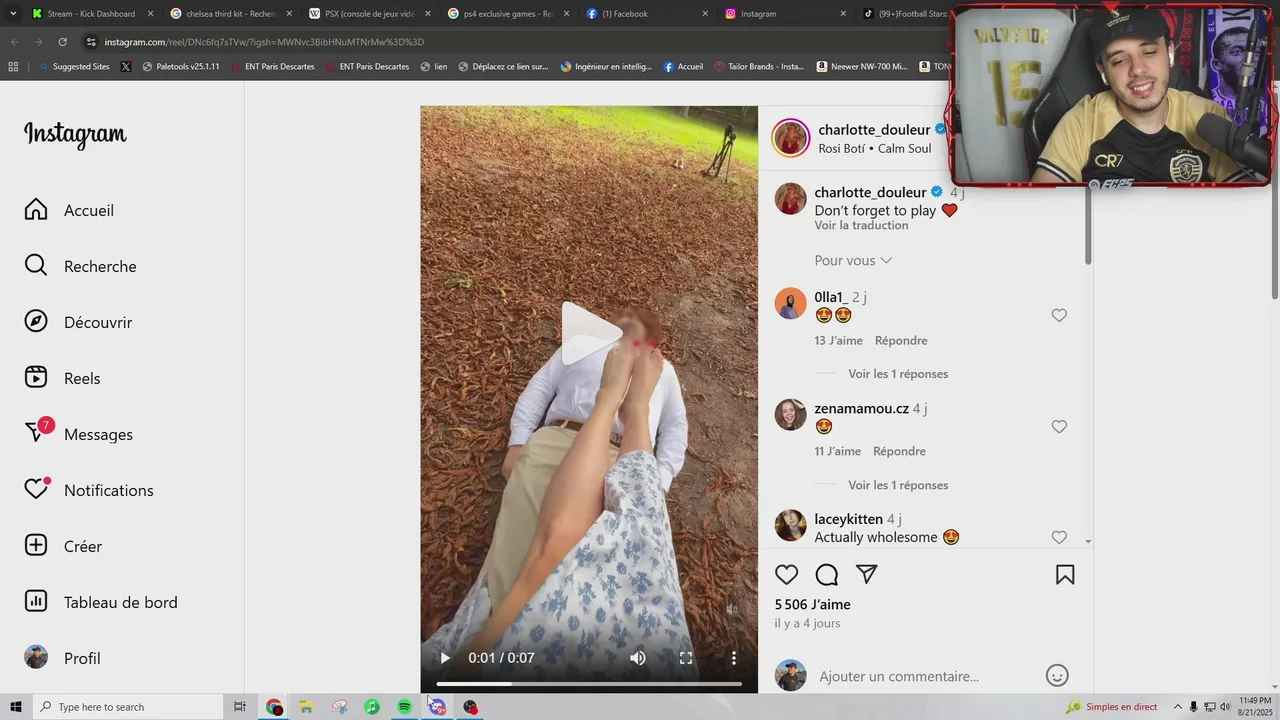Share the reel with paper plane icon

click(867, 575)
